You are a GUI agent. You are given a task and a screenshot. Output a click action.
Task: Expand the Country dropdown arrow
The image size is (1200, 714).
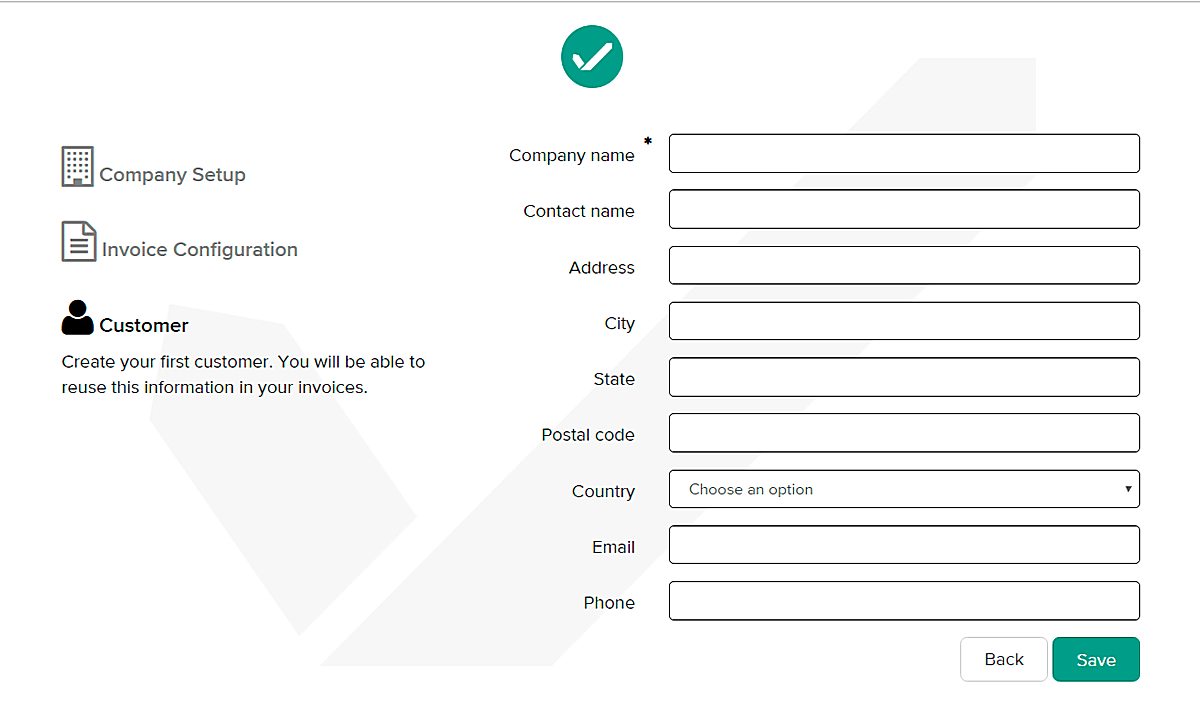(1128, 489)
